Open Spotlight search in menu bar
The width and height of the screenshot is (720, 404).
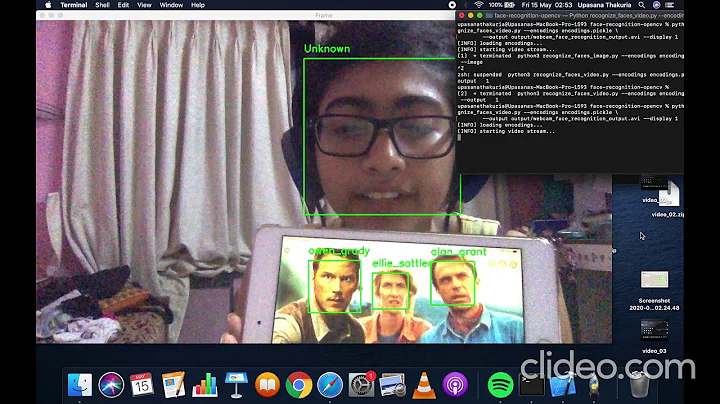(641, 5)
